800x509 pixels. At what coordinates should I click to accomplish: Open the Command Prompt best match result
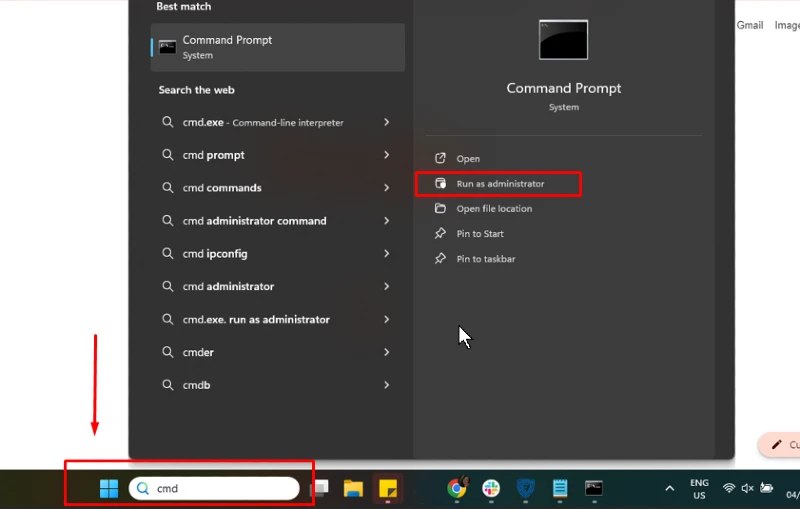click(278, 47)
